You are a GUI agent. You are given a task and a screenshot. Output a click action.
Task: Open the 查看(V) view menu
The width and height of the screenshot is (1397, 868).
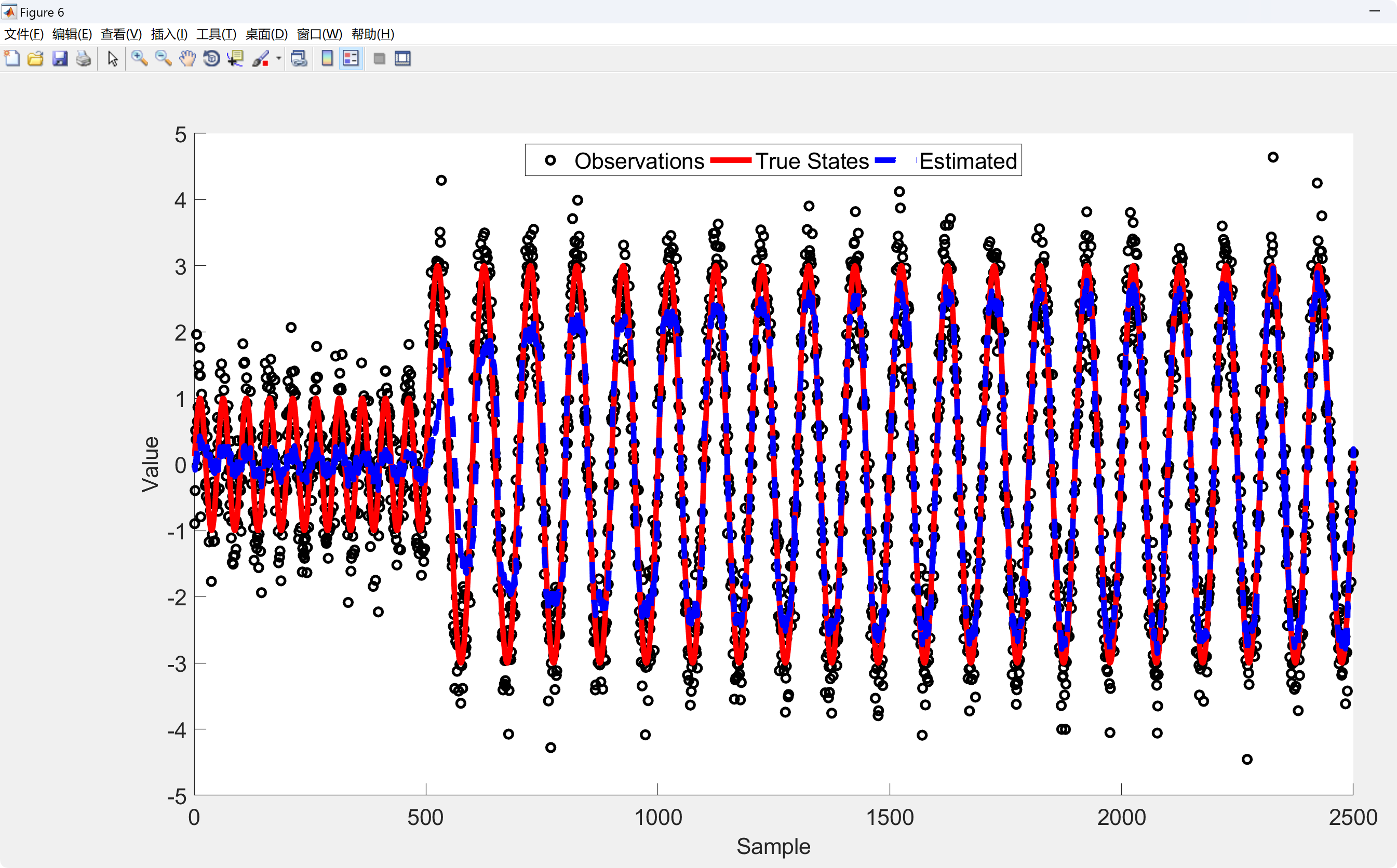click(x=120, y=34)
